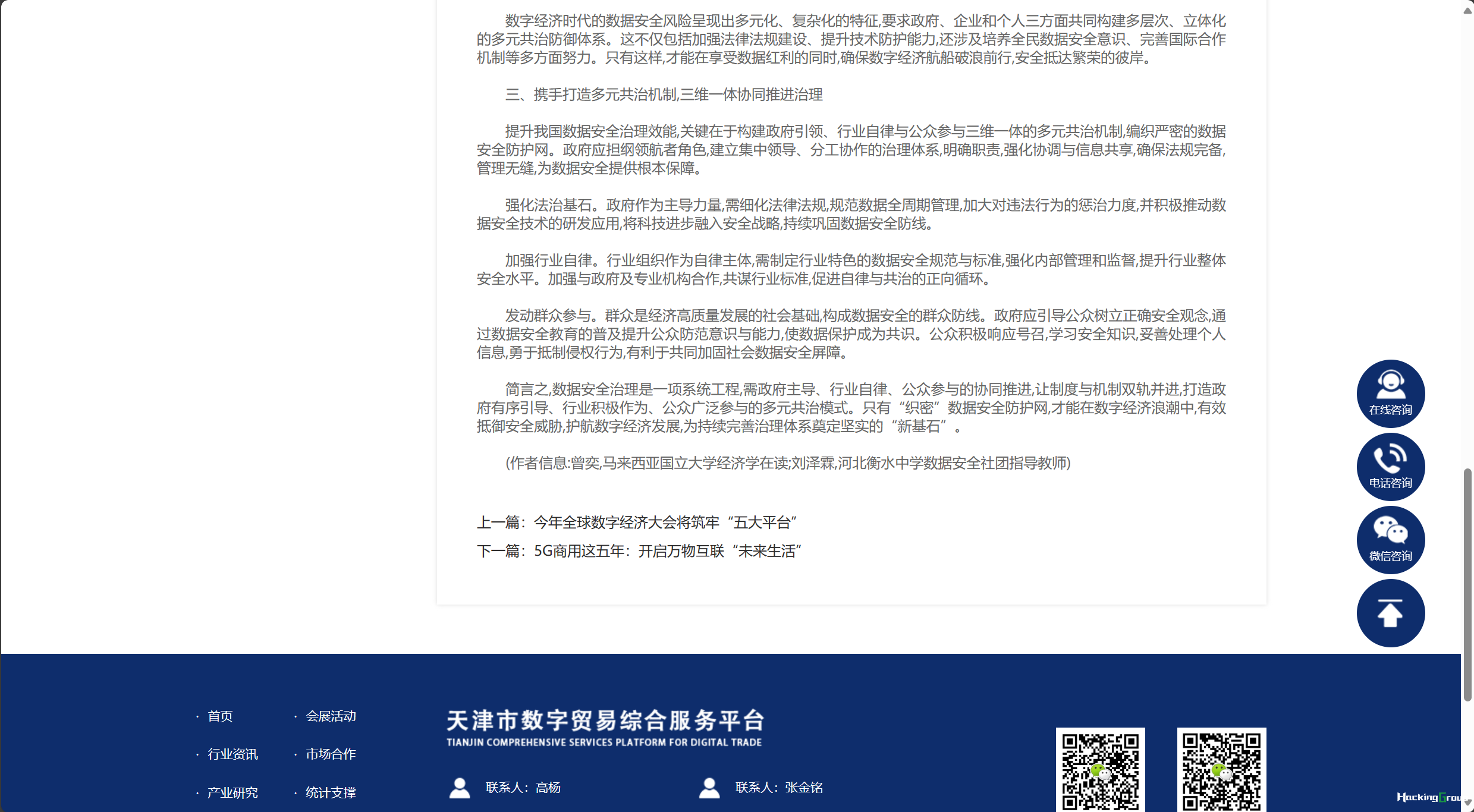Open the 在线咨询 online consultation button
The width and height of the screenshot is (1474, 812).
point(1390,394)
